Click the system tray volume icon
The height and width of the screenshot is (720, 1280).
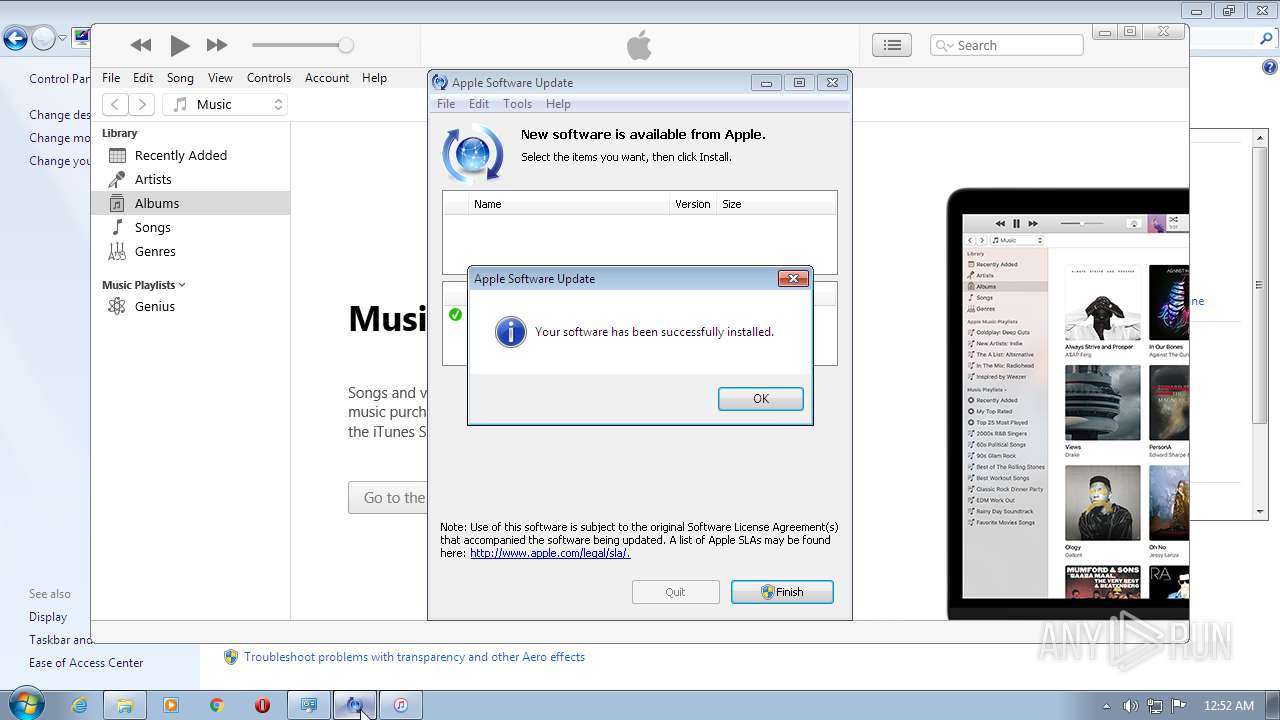(1130, 706)
